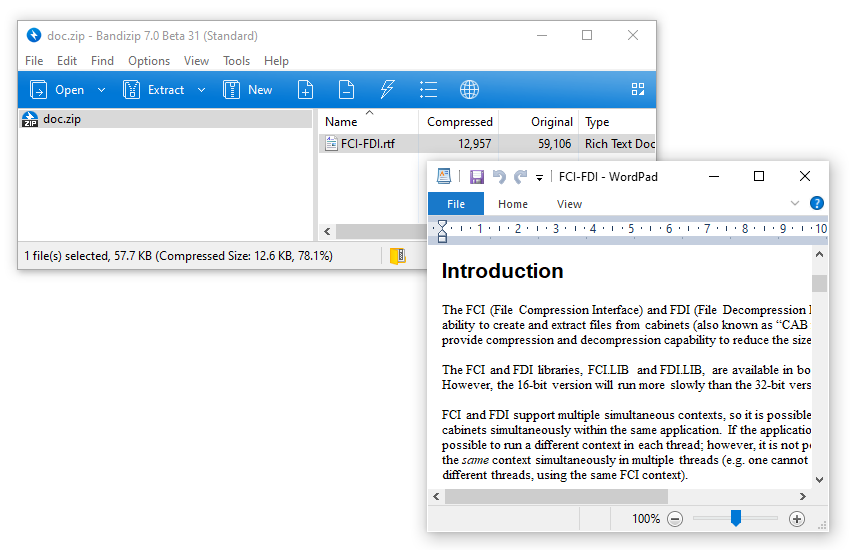The width and height of the screenshot is (850, 550).
Task: Click the New archive button
Action: (248, 90)
